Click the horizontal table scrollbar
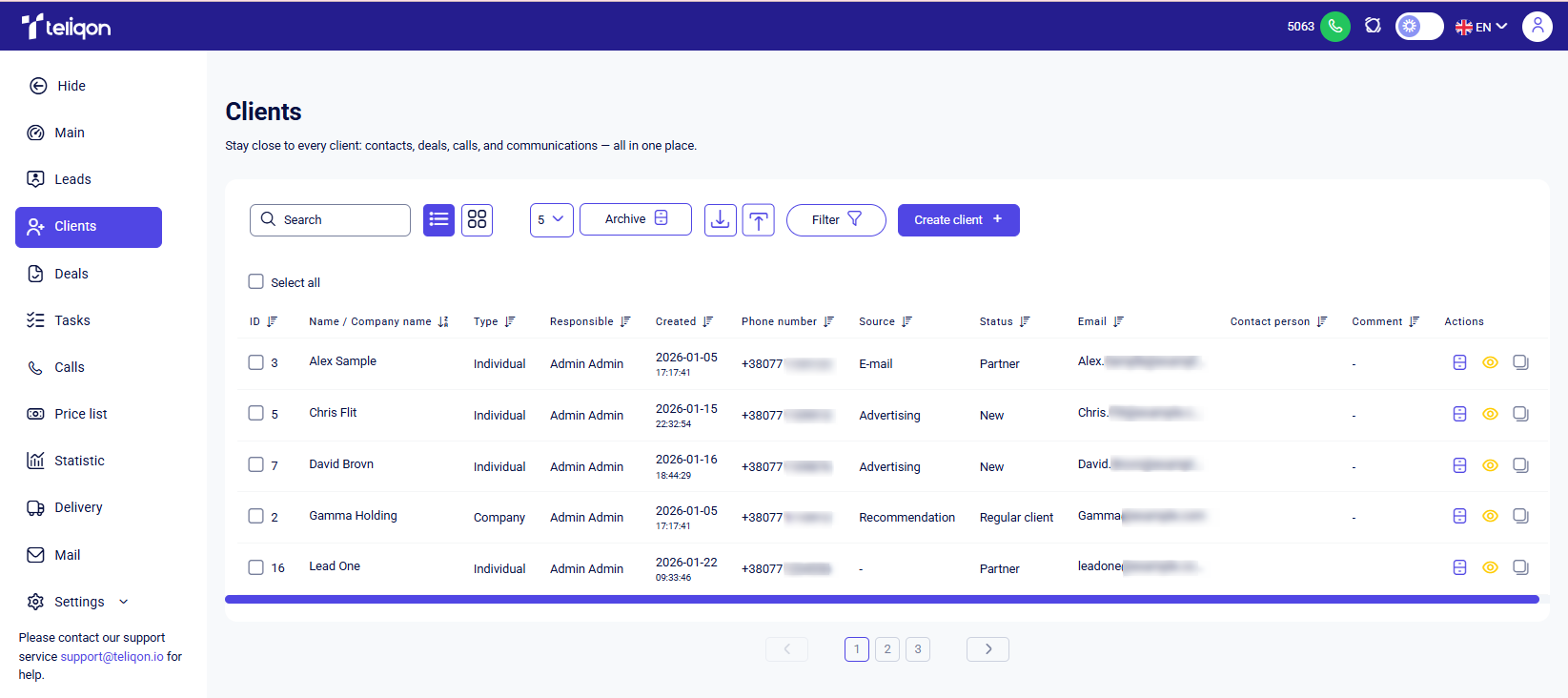The image size is (1568, 698). pyautogui.click(x=882, y=600)
